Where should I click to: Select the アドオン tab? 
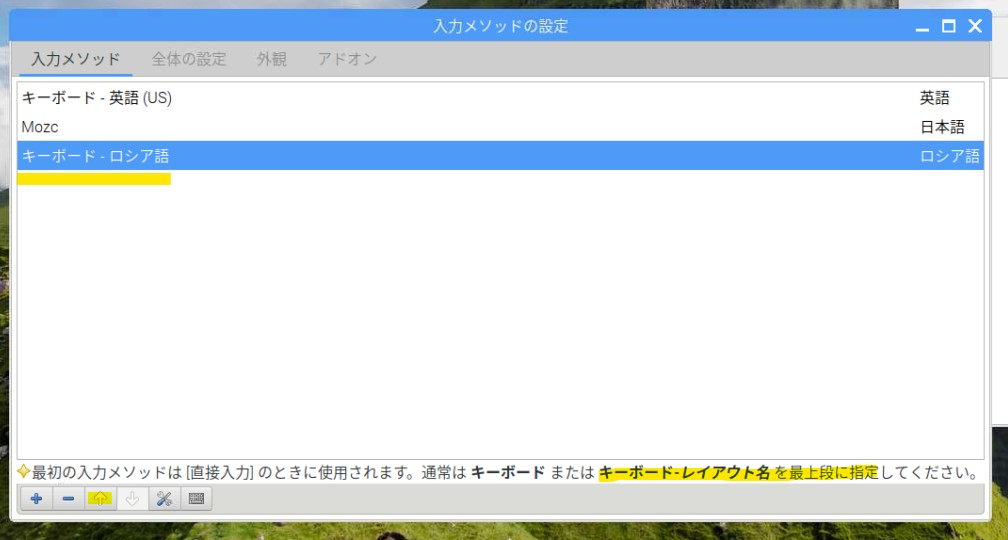347,59
